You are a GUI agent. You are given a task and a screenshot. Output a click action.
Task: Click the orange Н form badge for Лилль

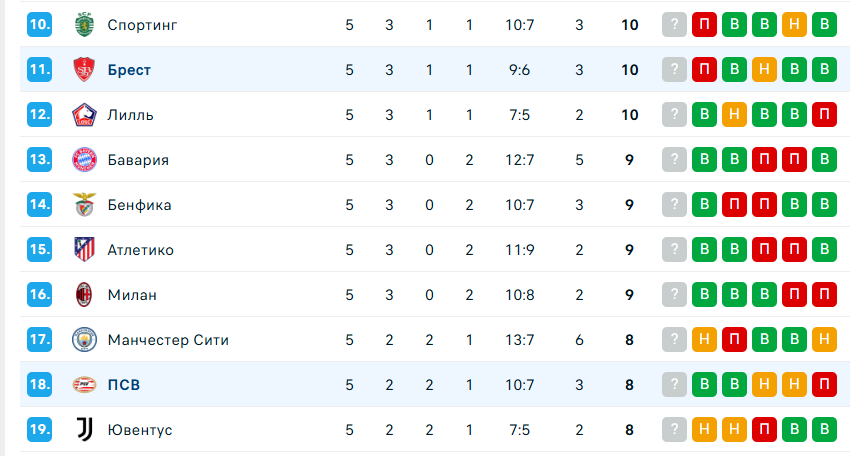click(735, 115)
